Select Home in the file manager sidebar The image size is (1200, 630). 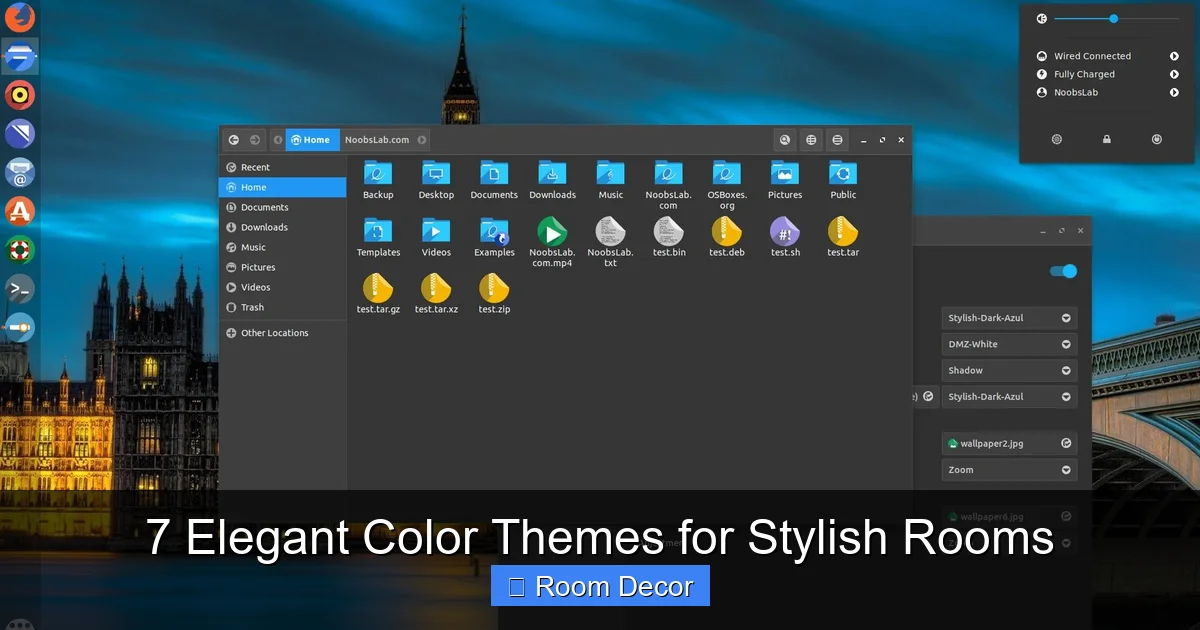(282, 188)
